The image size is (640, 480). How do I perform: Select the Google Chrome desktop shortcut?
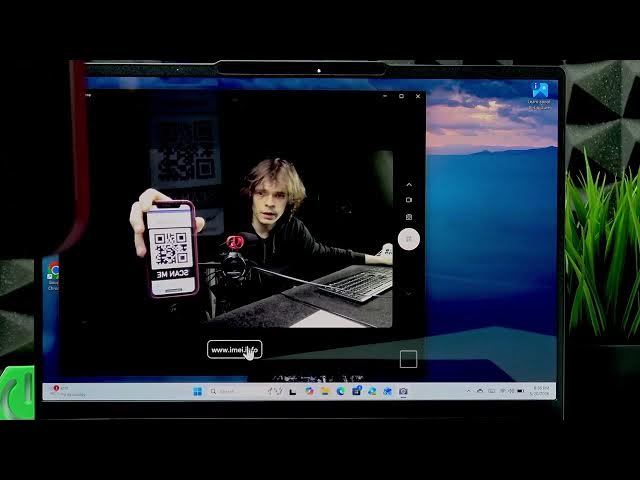(53, 276)
